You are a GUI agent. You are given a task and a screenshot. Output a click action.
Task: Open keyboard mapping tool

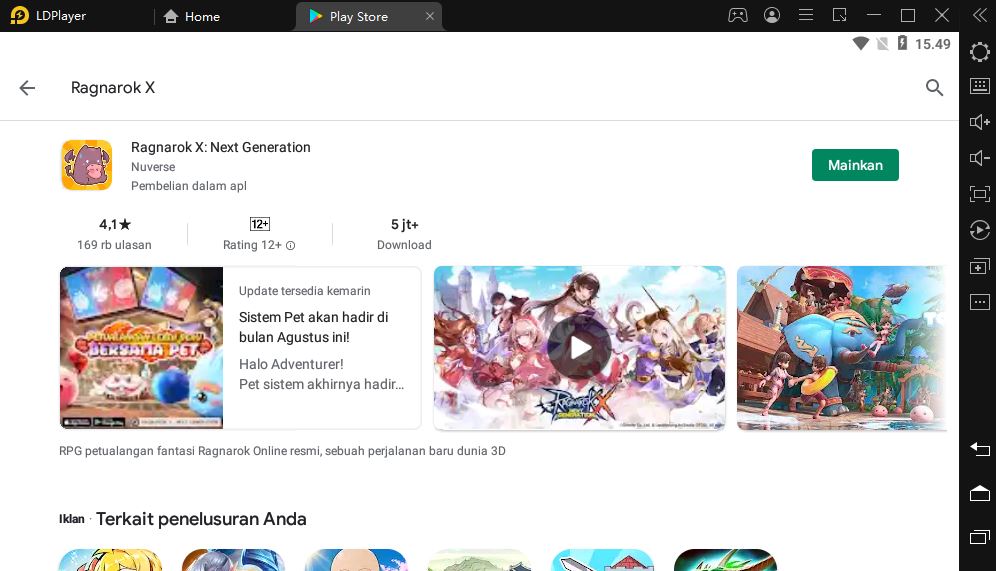979,86
